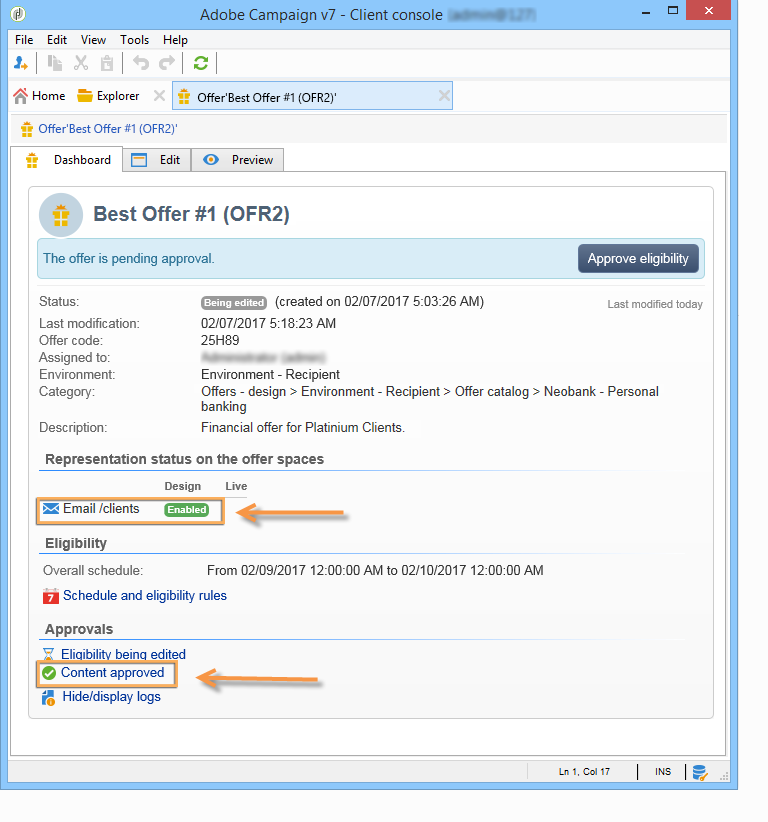This screenshot has height=822, width=768.
Task: Click the INS status bar indicator
Action: (663, 772)
